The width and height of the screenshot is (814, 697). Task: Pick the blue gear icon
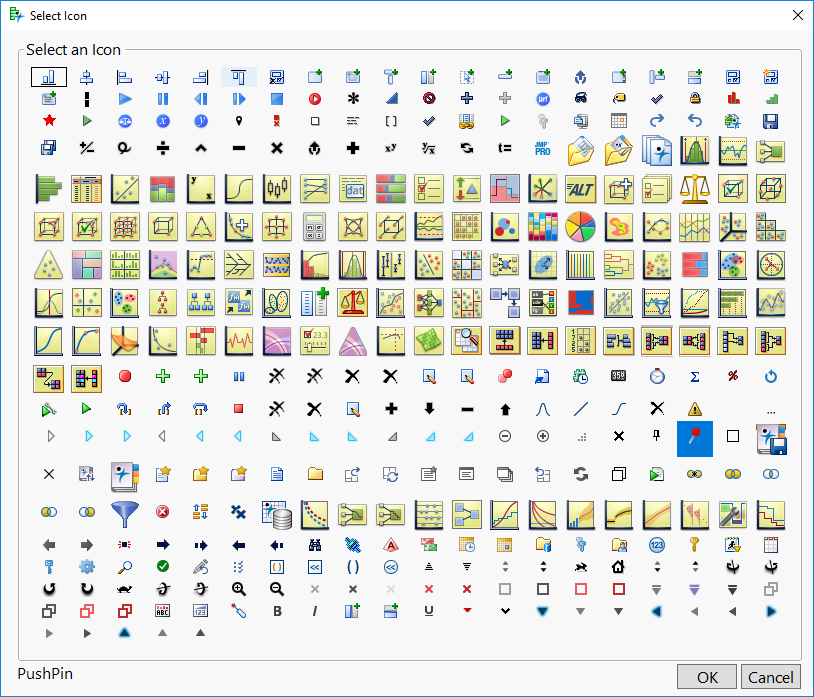[87, 567]
